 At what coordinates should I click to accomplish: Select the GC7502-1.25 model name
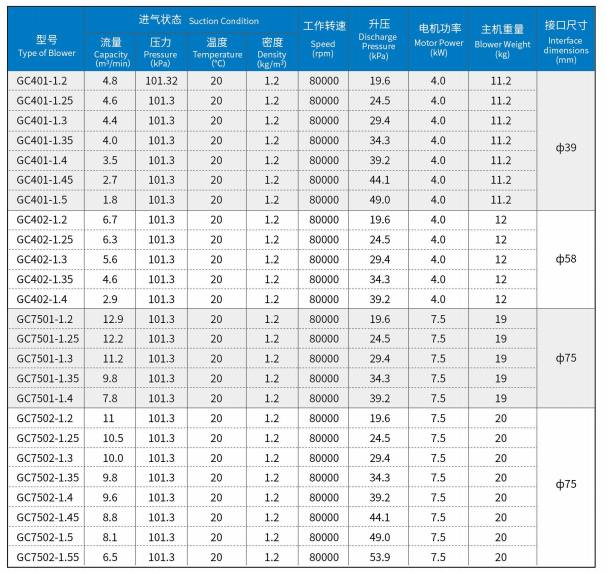[48, 438]
